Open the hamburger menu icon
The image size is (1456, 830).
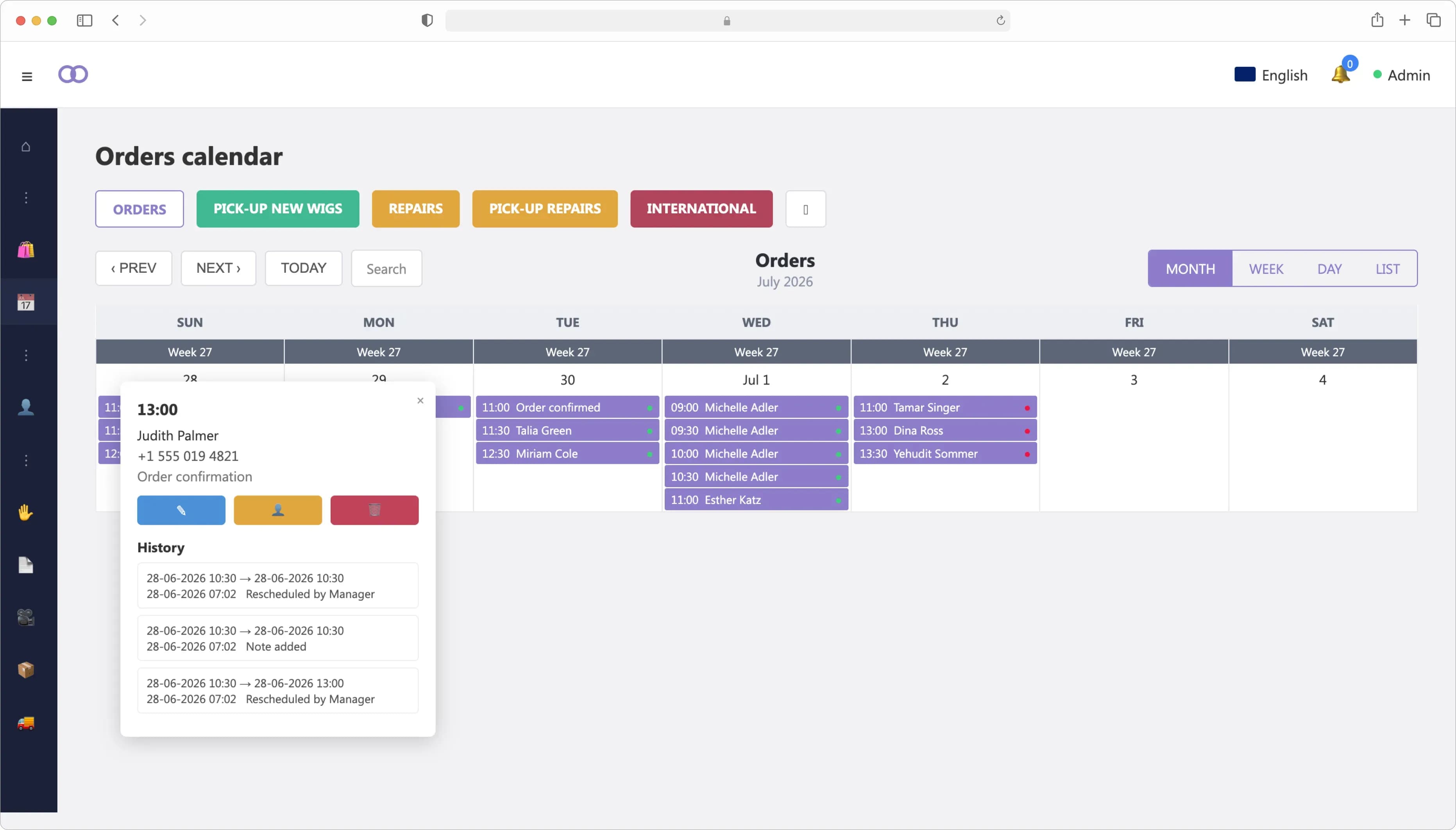click(27, 76)
